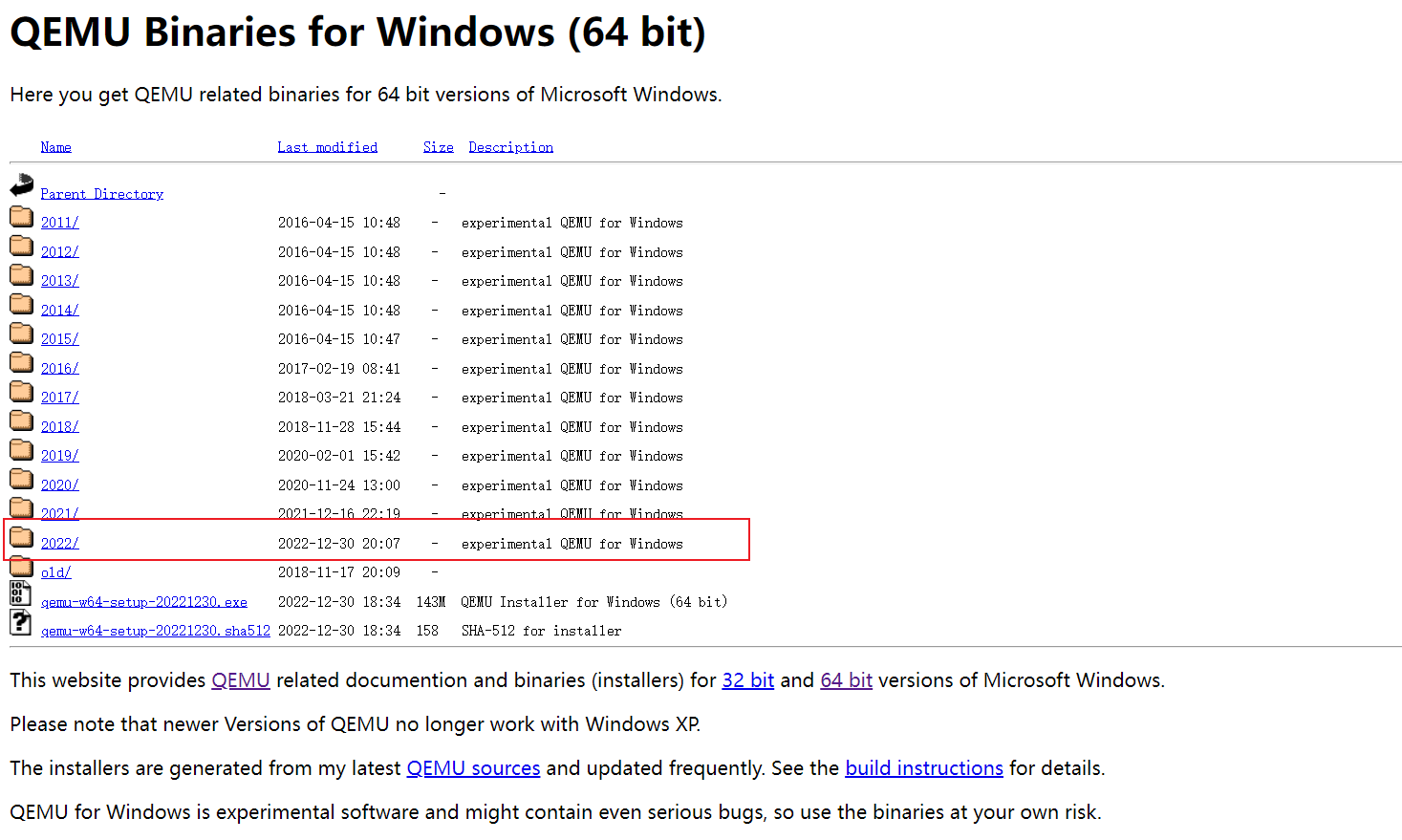Click the date 2017-02-19 08:41
The height and width of the screenshot is (840, 1402).
[x=339, y=369]
